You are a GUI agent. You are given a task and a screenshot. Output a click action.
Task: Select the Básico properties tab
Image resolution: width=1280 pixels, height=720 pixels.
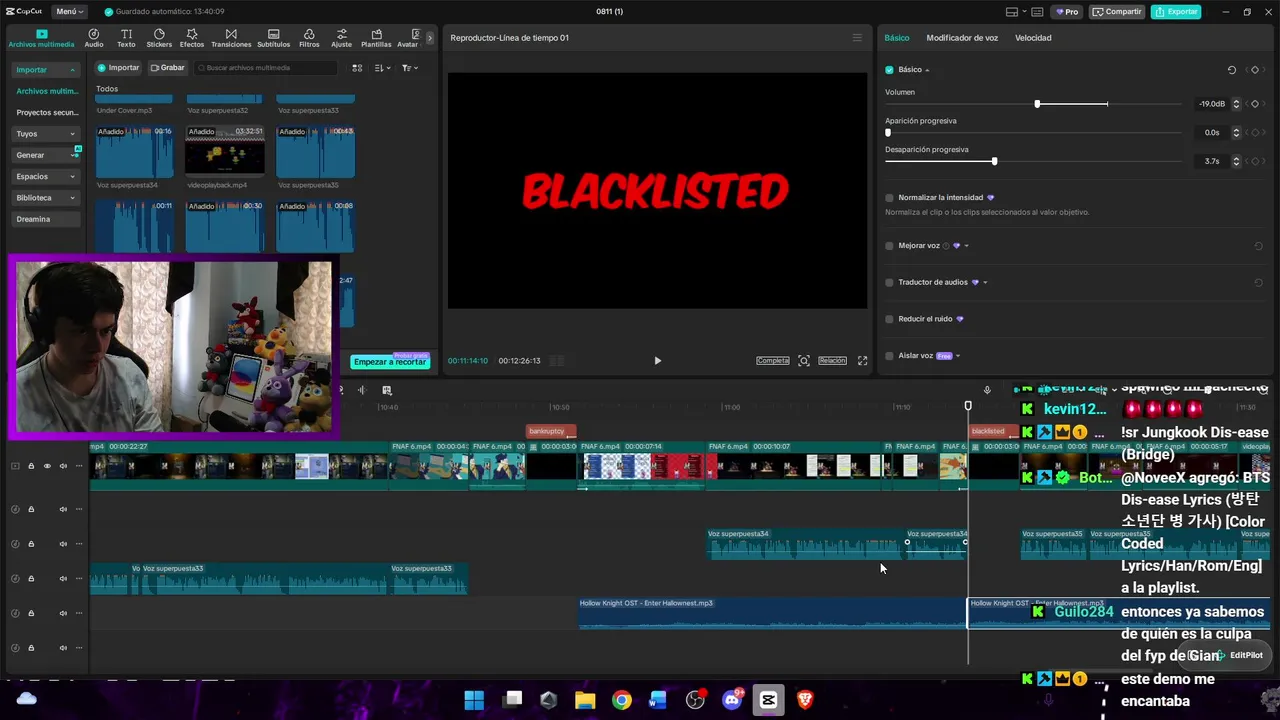(897, 38)
